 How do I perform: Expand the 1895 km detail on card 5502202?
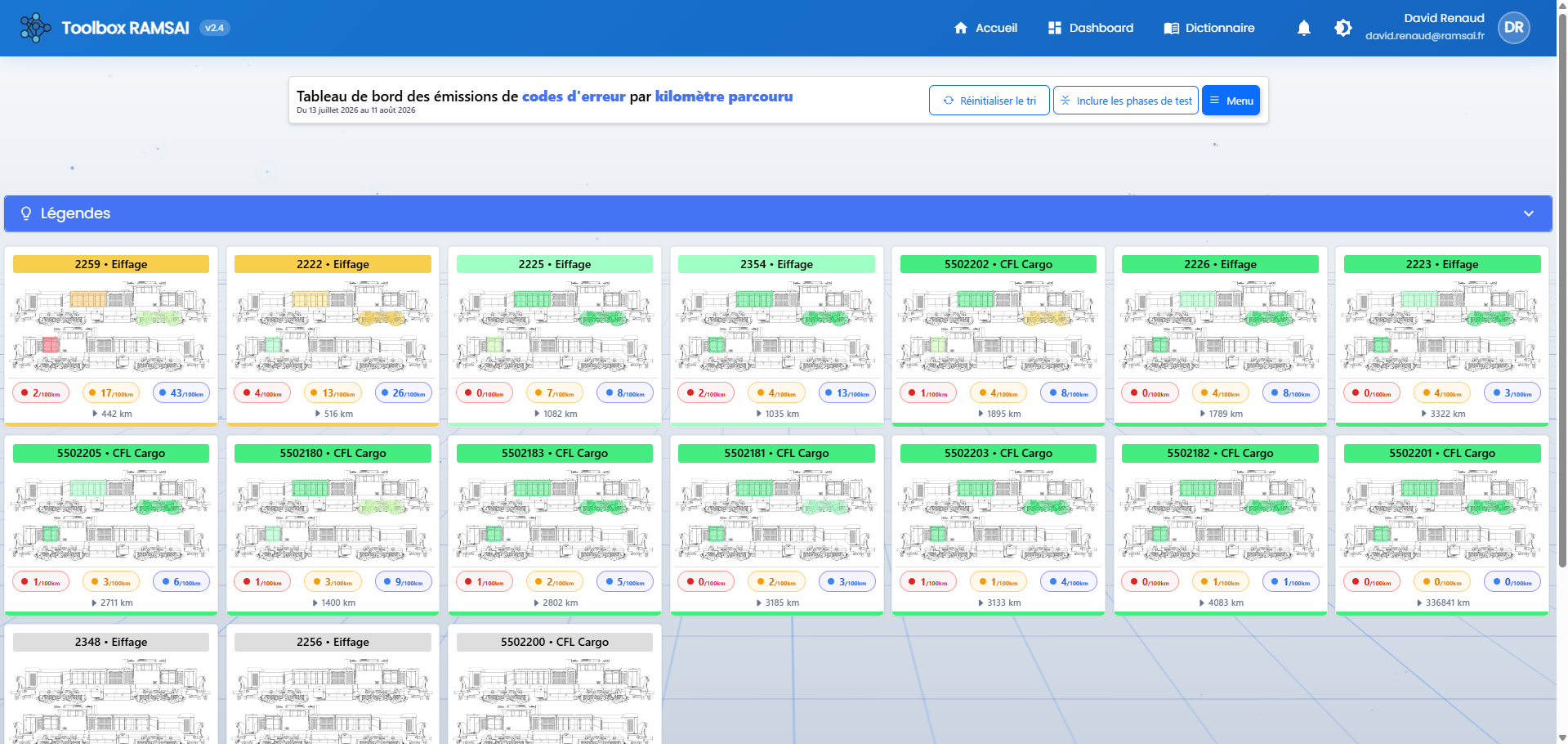(998, 414)
